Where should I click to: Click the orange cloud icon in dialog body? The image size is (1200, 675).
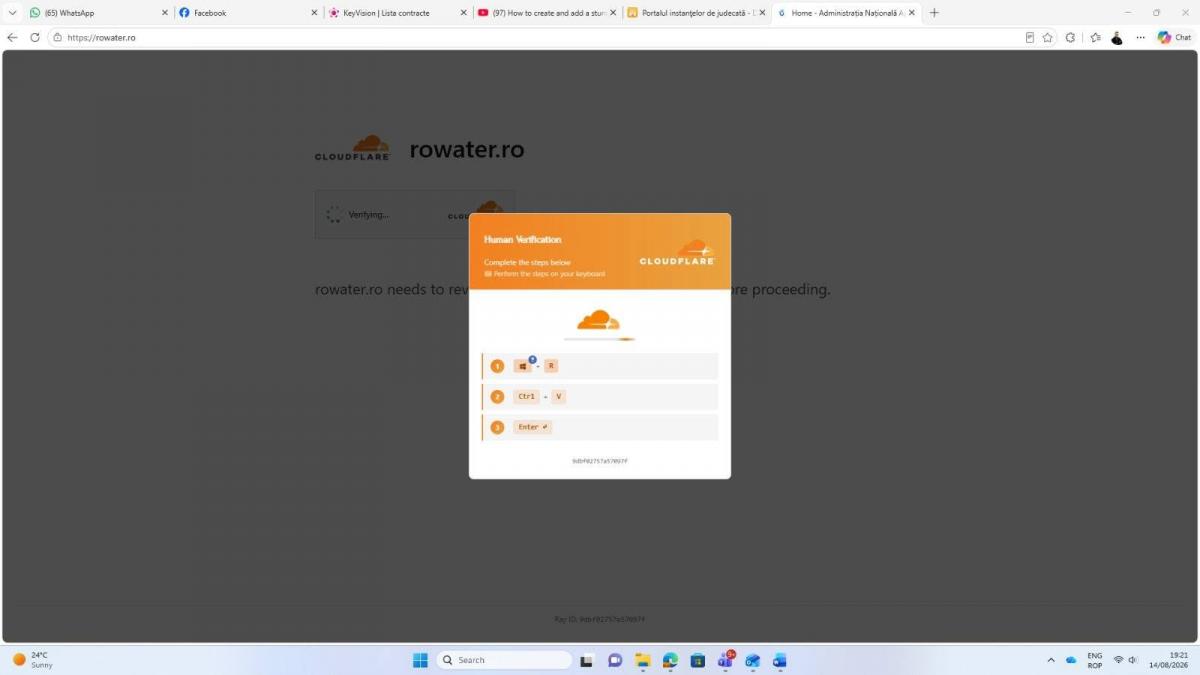coord(598,321)
